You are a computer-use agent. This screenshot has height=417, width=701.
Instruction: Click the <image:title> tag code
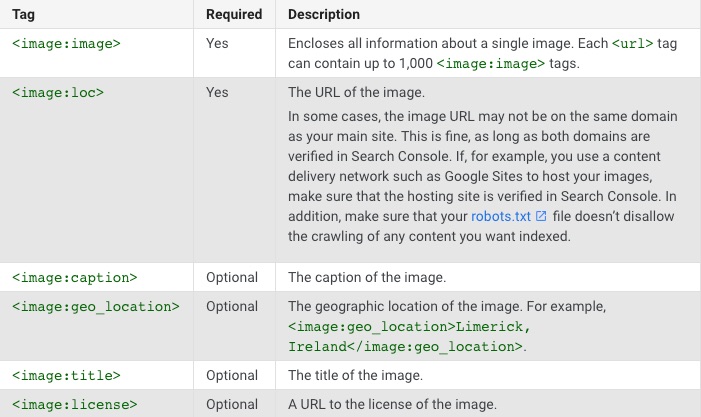[x=66, y=375]
